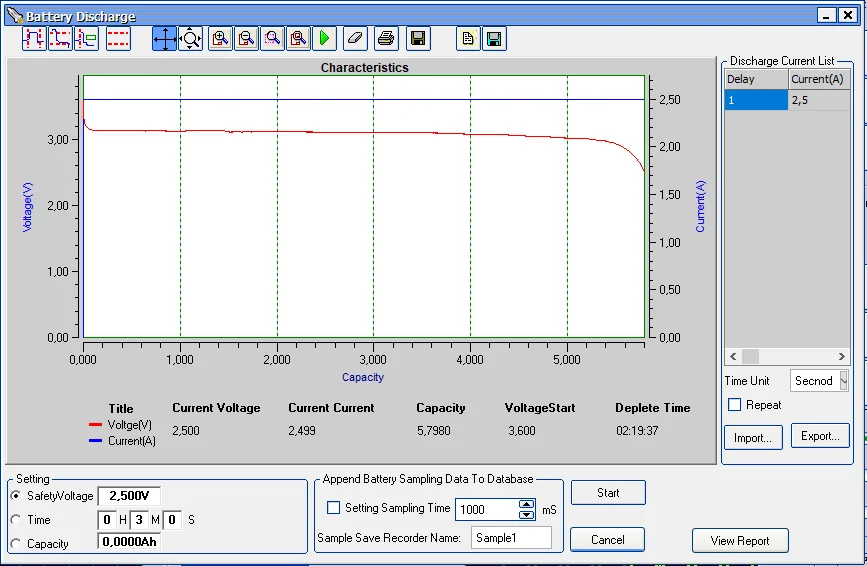This screenshot has width=867, height=566.
Task: Click the eraser clear-chart icon
Action: pyautogui.click(x=355, y=39)
